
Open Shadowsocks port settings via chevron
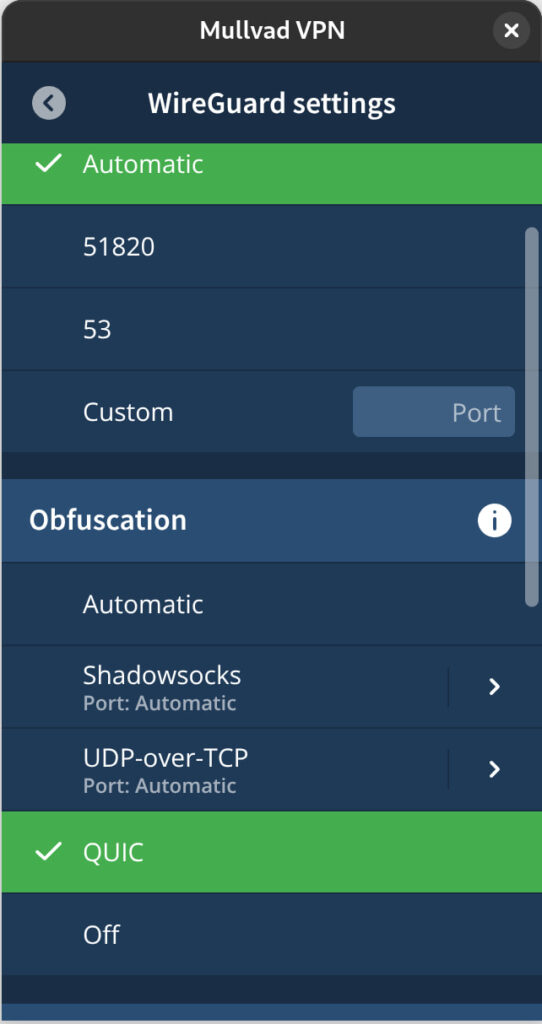coord(494,686)
